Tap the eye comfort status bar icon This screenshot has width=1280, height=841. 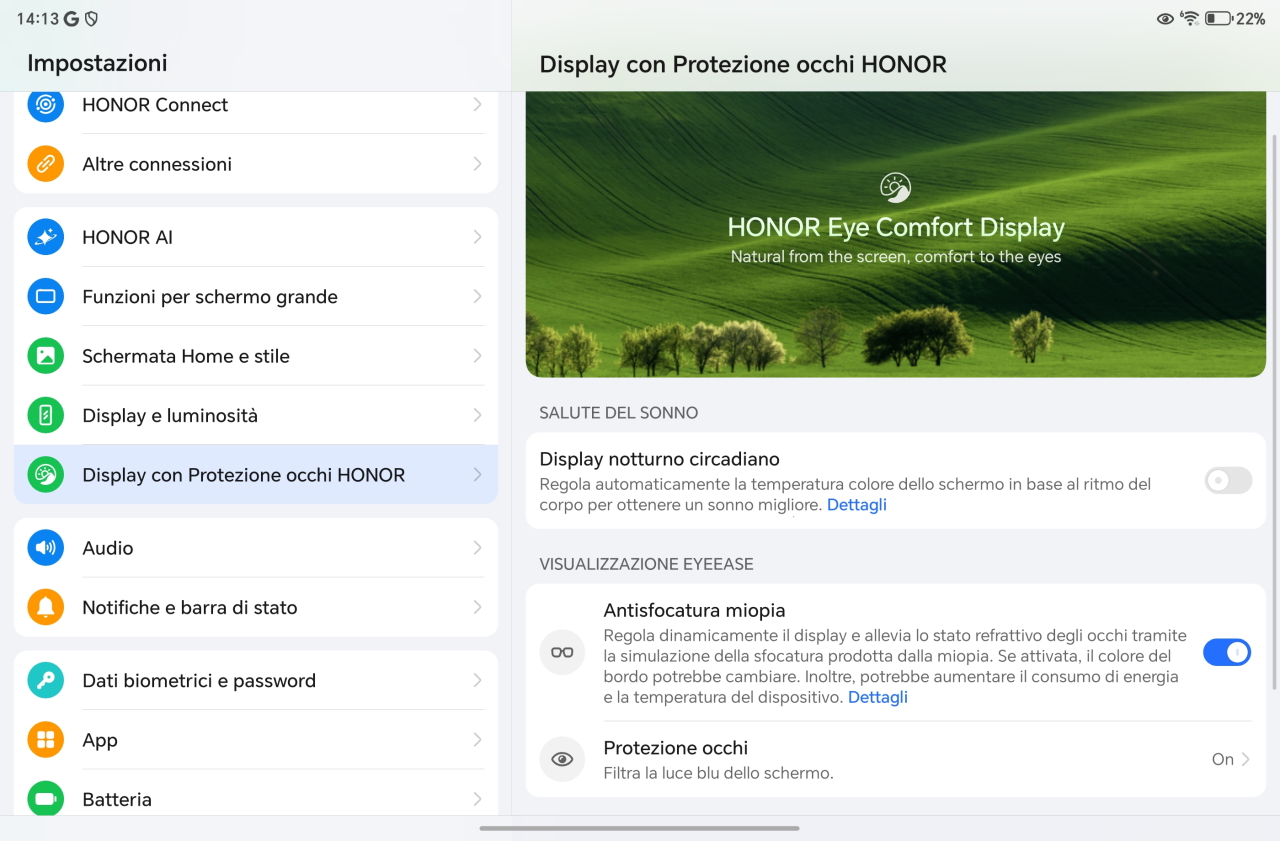[x=1165, y=18]
